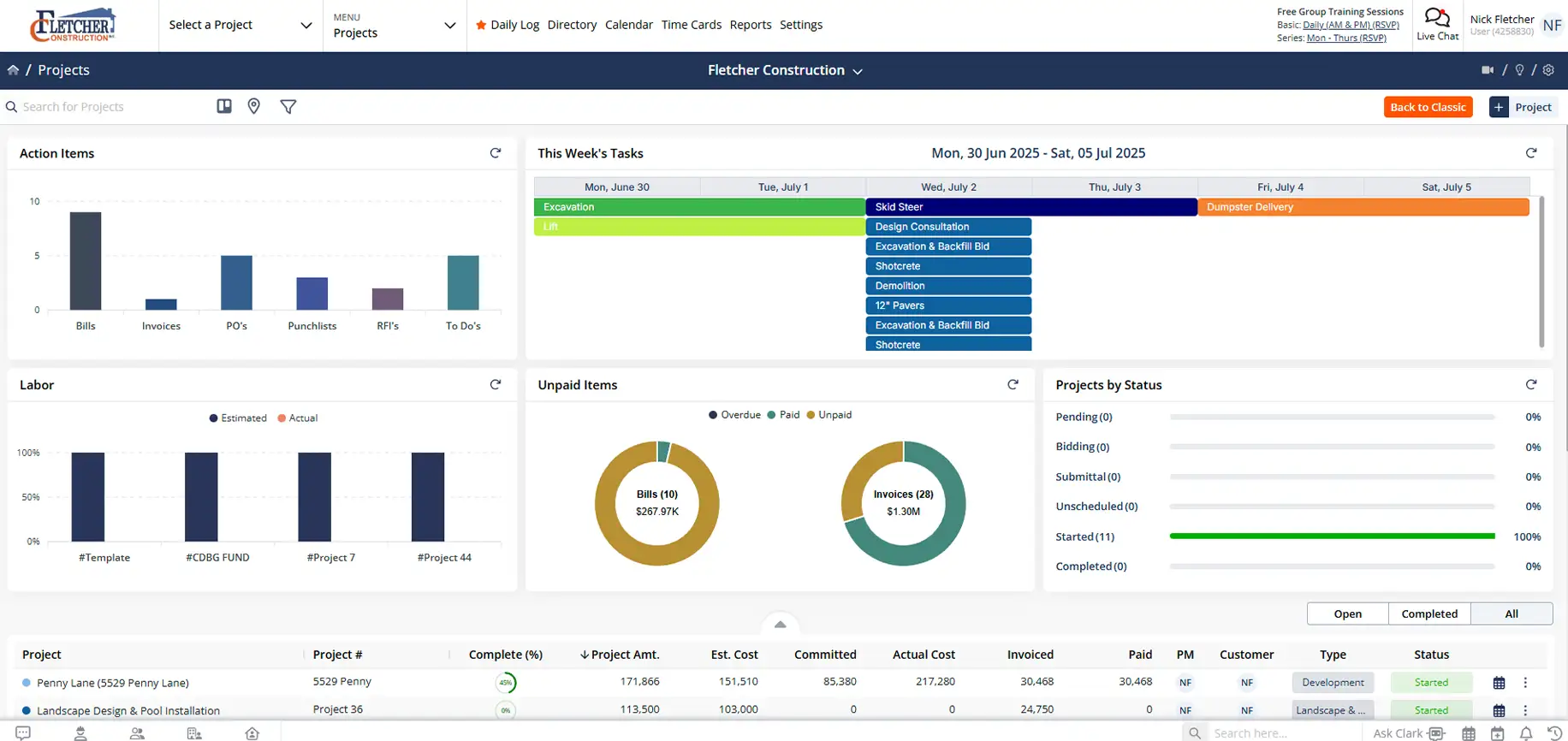The height and width of the screenshot is (741, 1568).
Task: Open the gear settings icon in header
Action: coord(1548,70)
